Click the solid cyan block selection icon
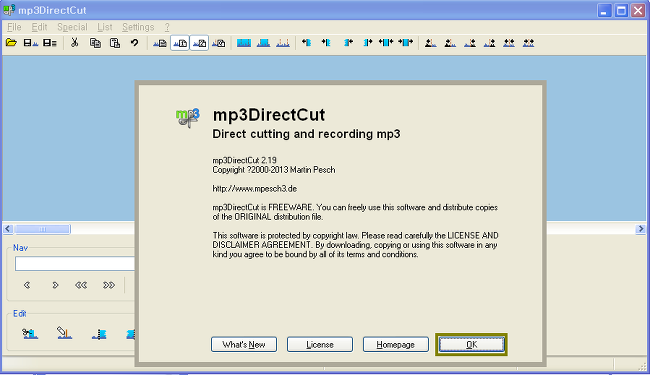 [244, 43]
